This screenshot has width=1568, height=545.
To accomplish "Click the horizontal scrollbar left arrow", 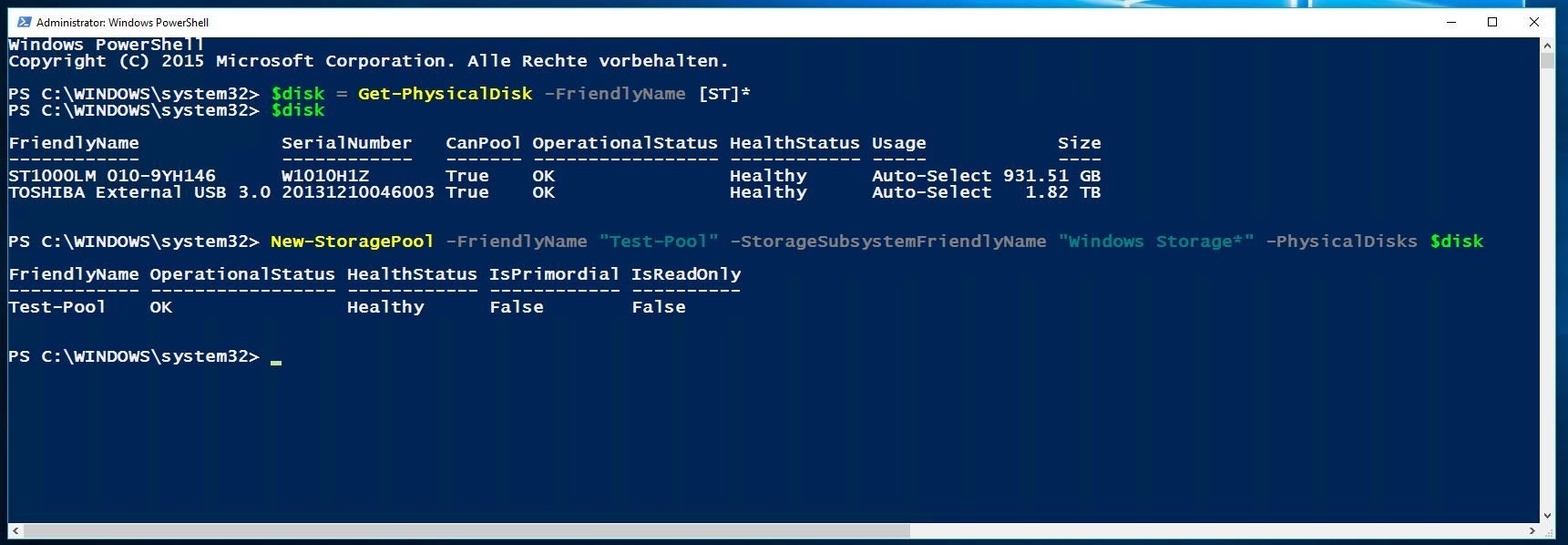I will click(15, 530).
